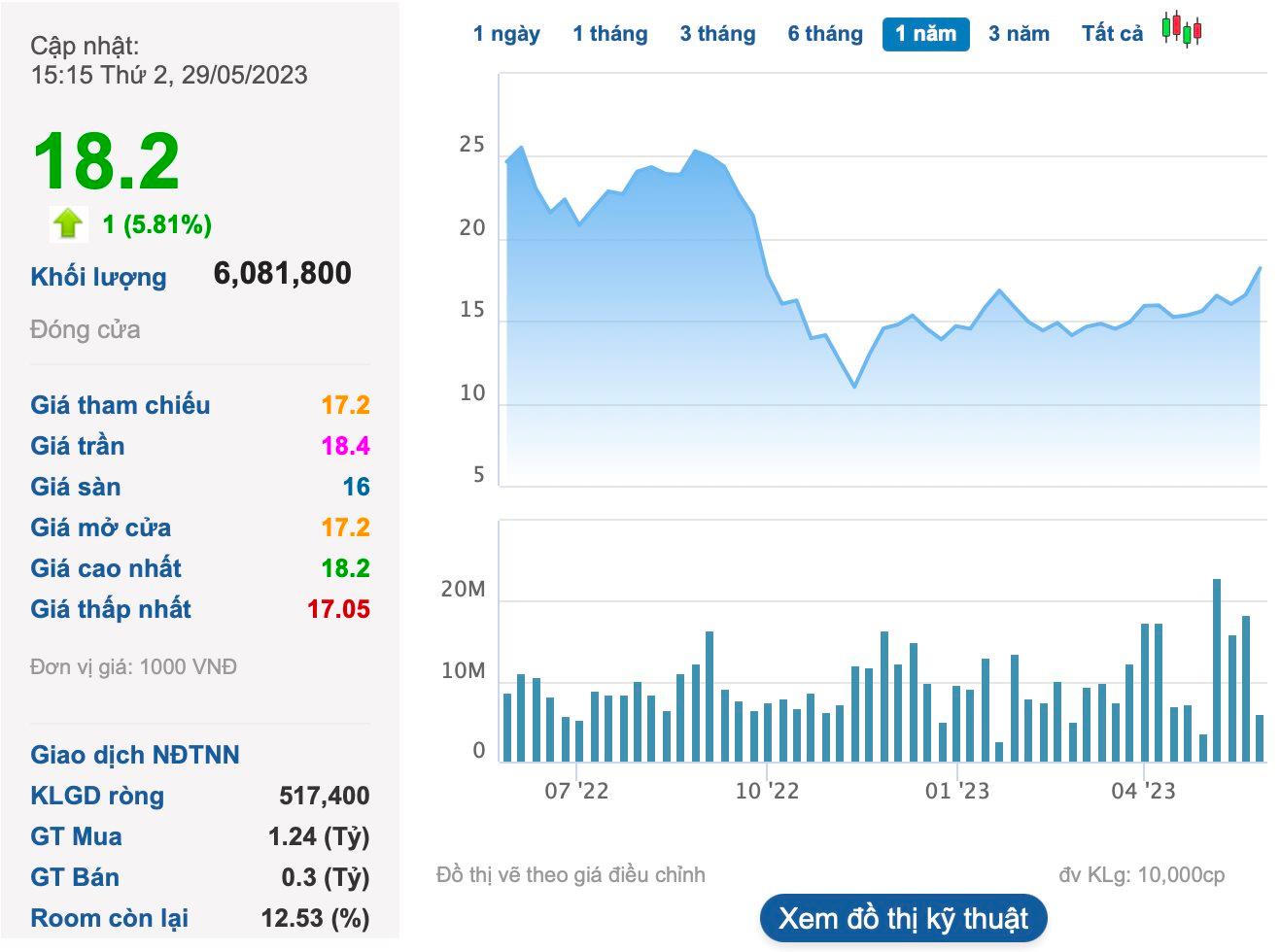Click the tallest volume bar
The width and height of the screenshot is (1281, 952).
(x=1217, y=670)
